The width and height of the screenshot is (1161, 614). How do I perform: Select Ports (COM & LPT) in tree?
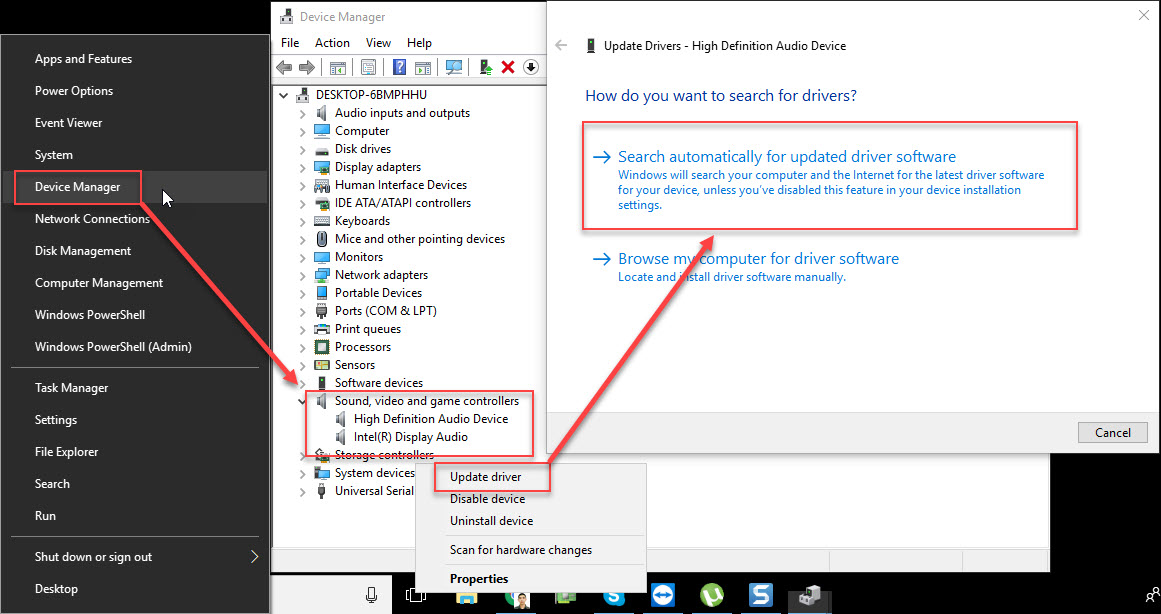[x=386, y=311]
